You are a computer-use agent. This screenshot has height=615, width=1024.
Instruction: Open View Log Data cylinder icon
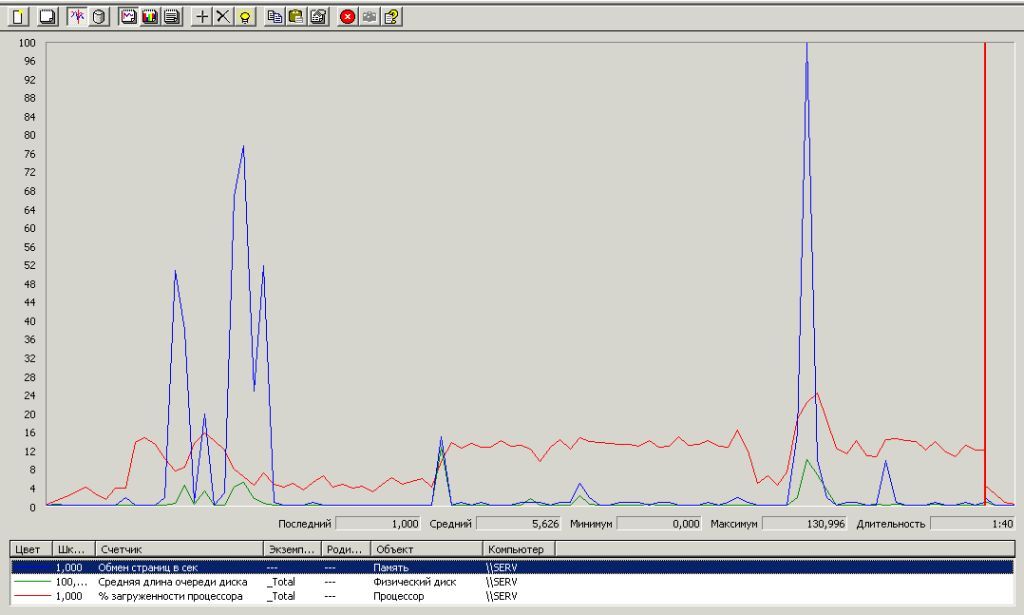point(99,17)
